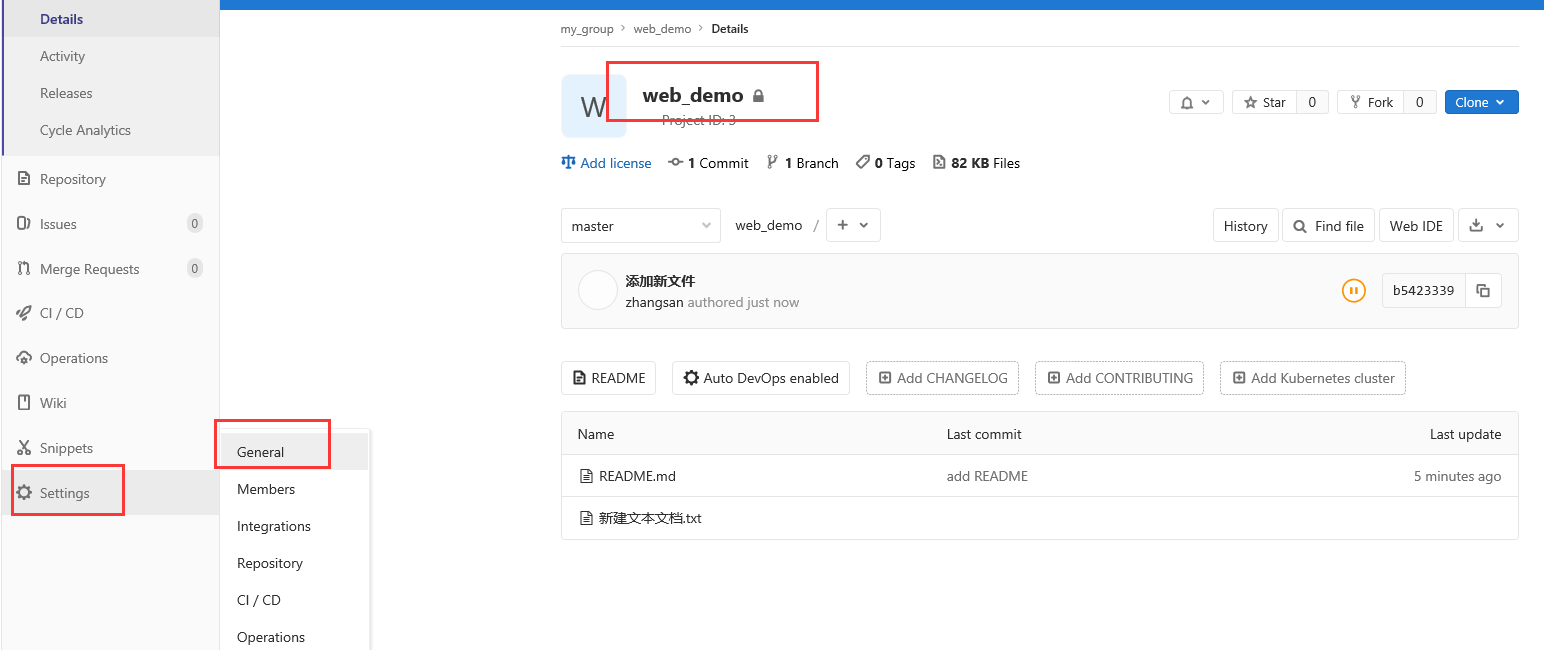
Task: Select Activity in the project submenu
Action: click(x=112, y=56)
